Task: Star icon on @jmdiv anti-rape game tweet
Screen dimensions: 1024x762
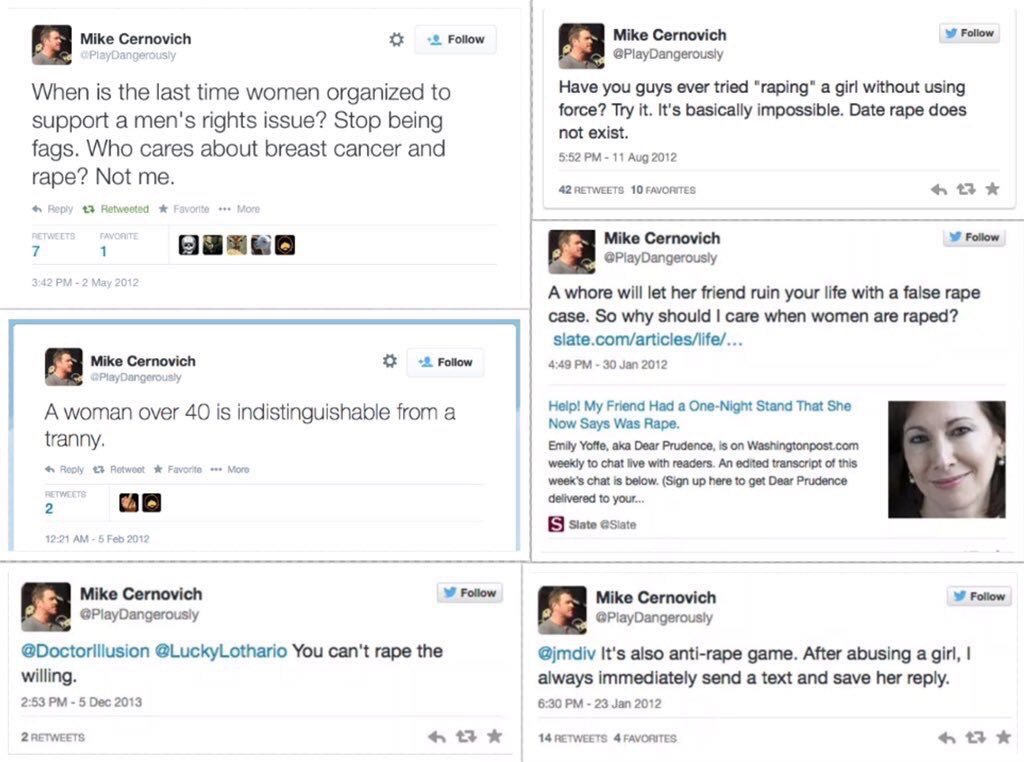Action: pyautogui.click(x=1004, y=737)
